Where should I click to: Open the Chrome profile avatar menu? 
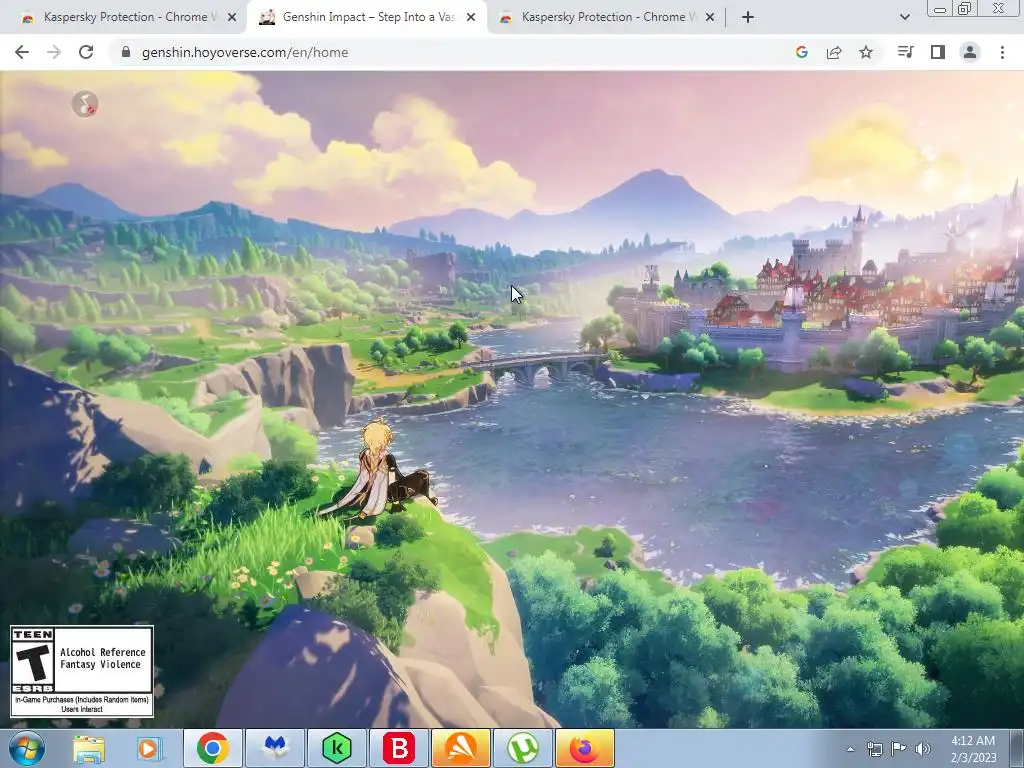tap(970, 52)
